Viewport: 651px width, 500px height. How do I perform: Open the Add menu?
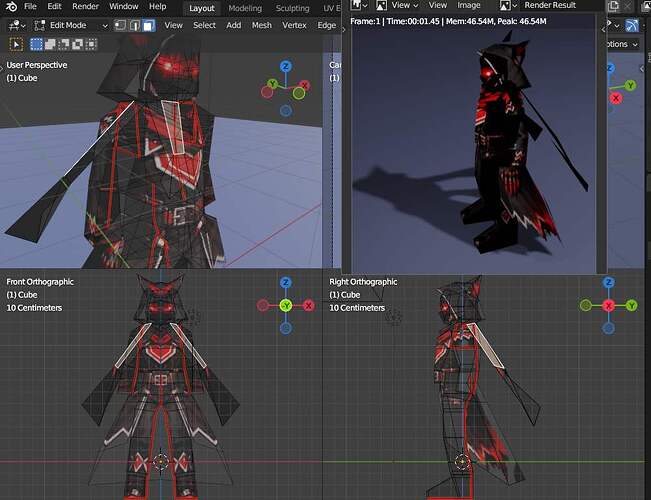coord(234,25)
